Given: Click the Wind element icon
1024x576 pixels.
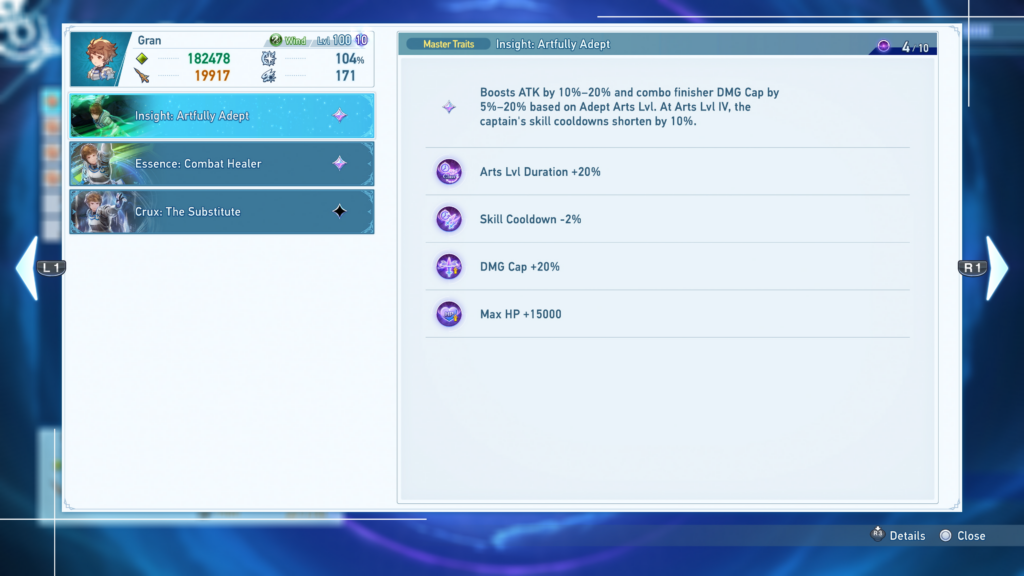Looking at the screenshot, I should (x=276, y=40).
